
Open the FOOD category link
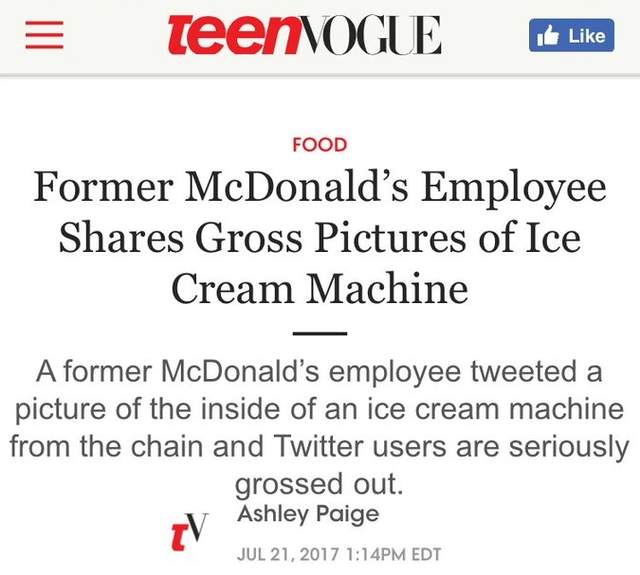click(x=319, y=145)
